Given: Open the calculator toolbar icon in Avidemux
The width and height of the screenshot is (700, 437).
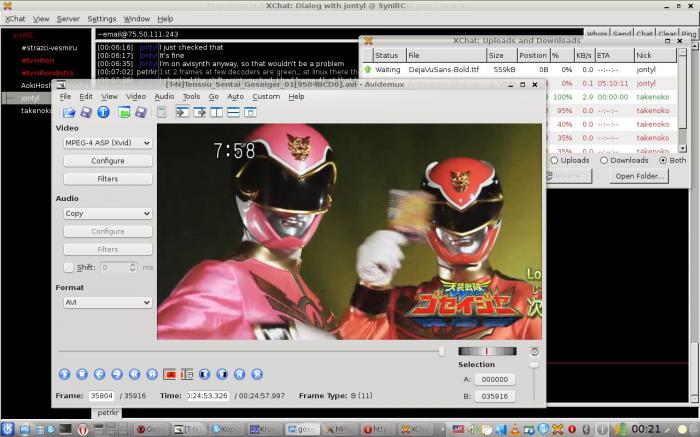Looking at the screenshot, I should click(x=162, y=112).
